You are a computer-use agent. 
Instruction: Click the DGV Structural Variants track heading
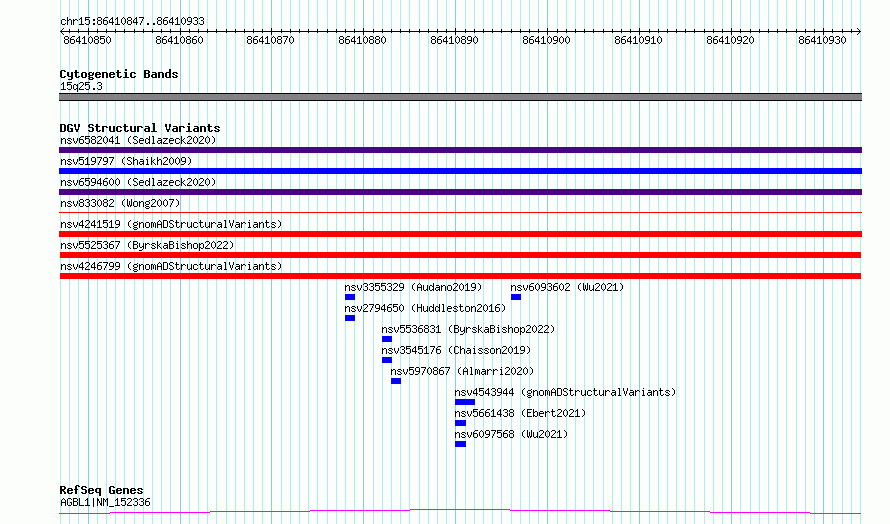140,128
